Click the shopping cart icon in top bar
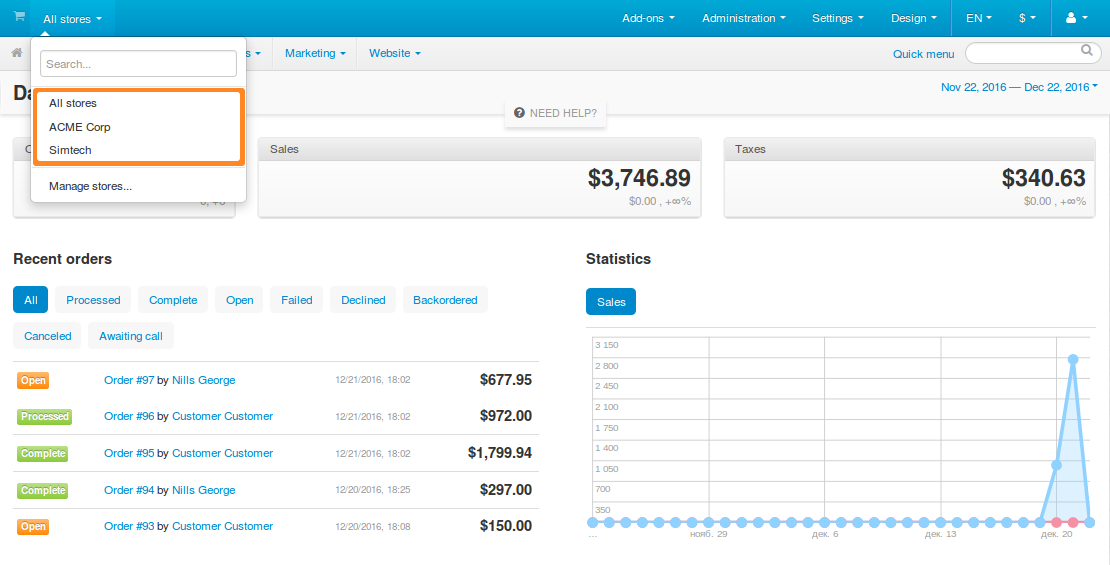 [x=19, y=17]
